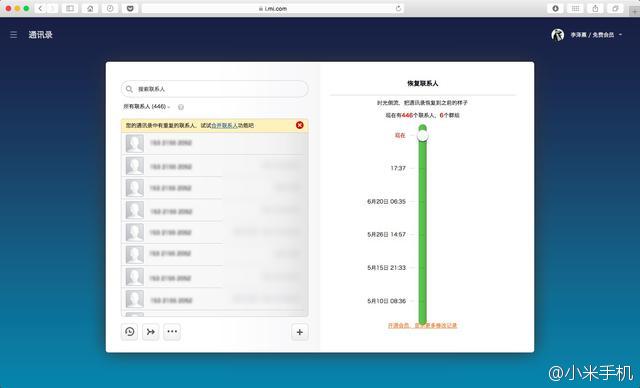
Task: Open the restore contacts history button
Action: (x=130, y=332)
